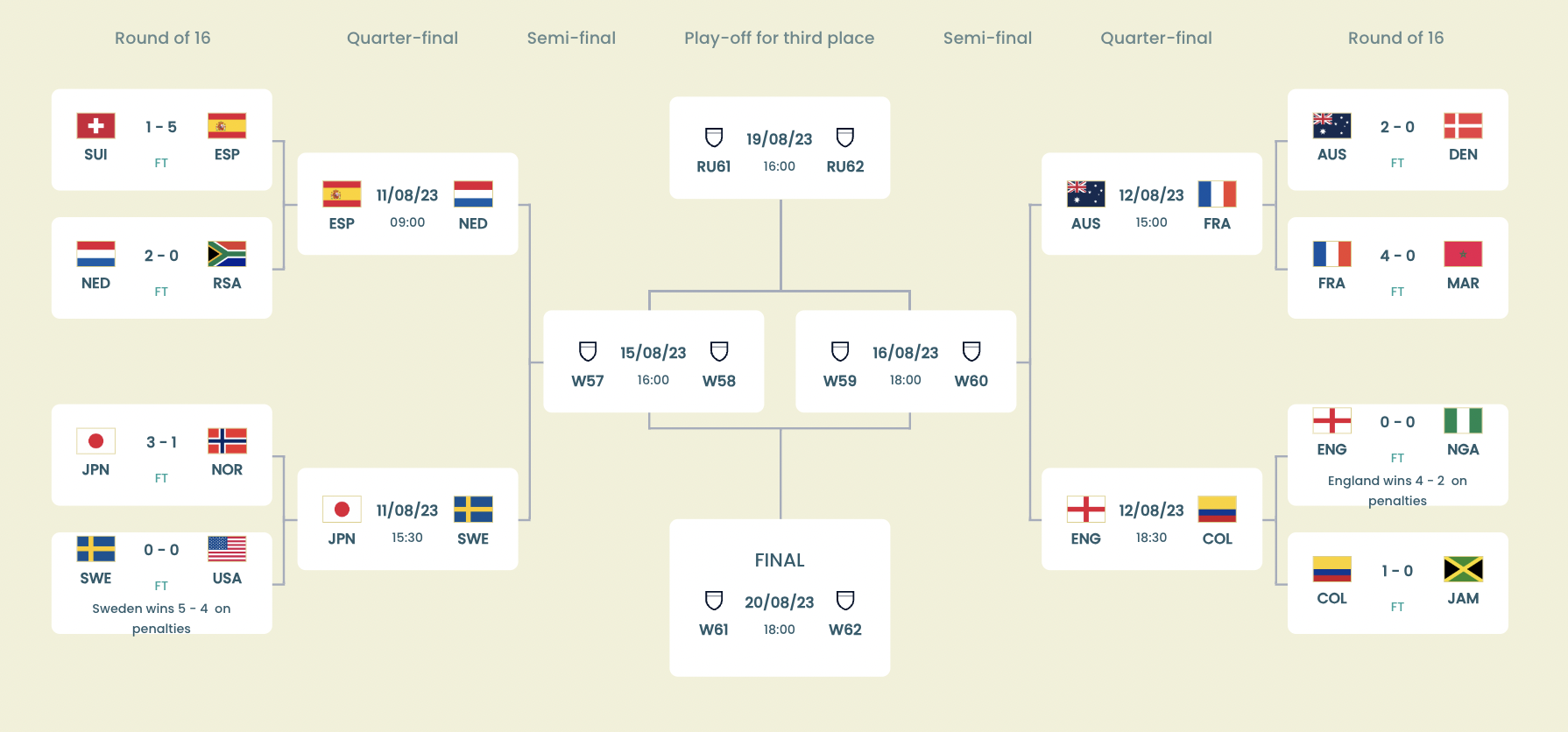Click Denmark flag in AUS vs DEN match
The width and height of the screenshot is (1568, 732).
coord(1463,126)
